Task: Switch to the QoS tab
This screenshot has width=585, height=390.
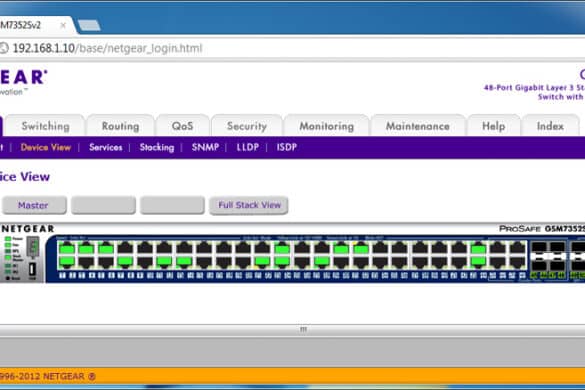Action: click(x=182, y=126)
